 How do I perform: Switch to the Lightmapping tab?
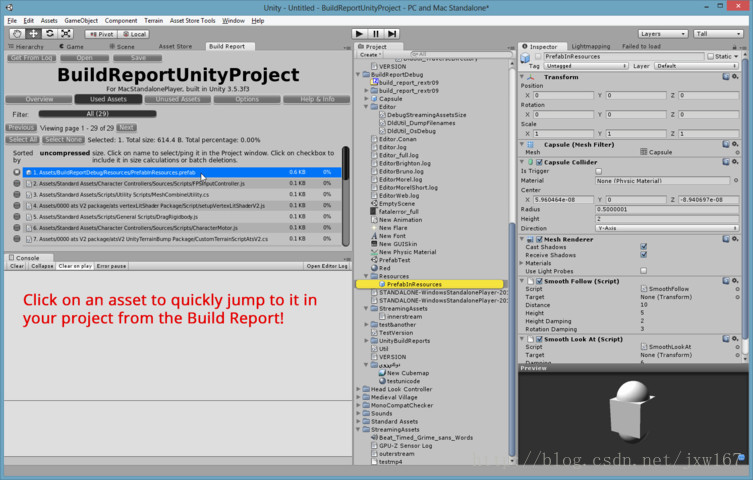click(x=591, y=47)
